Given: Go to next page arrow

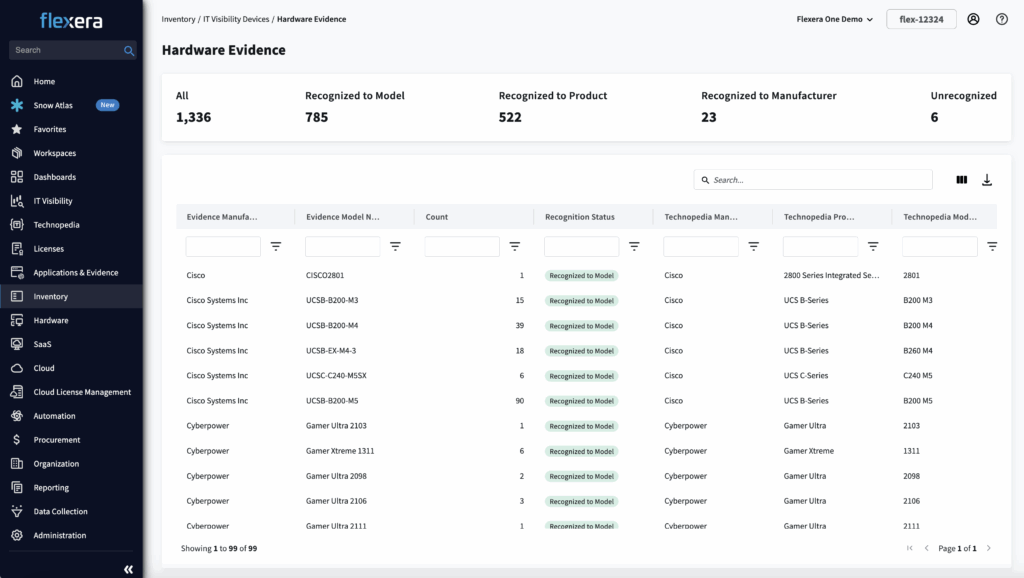Looking at the screenshot, I should pos(989,548).
